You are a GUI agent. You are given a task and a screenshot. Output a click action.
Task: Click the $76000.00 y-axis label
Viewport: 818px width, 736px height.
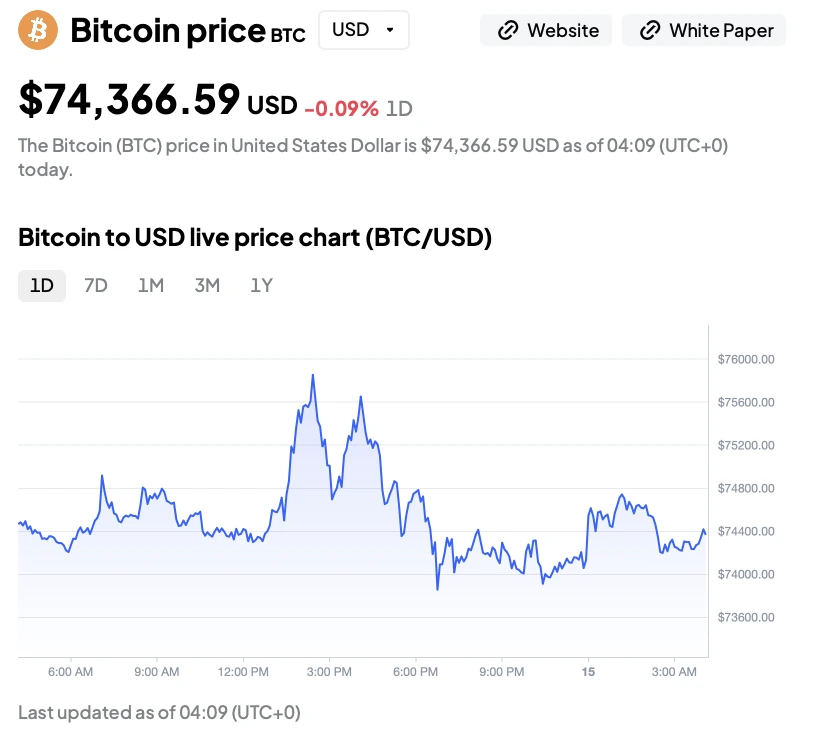coord(746,359)
